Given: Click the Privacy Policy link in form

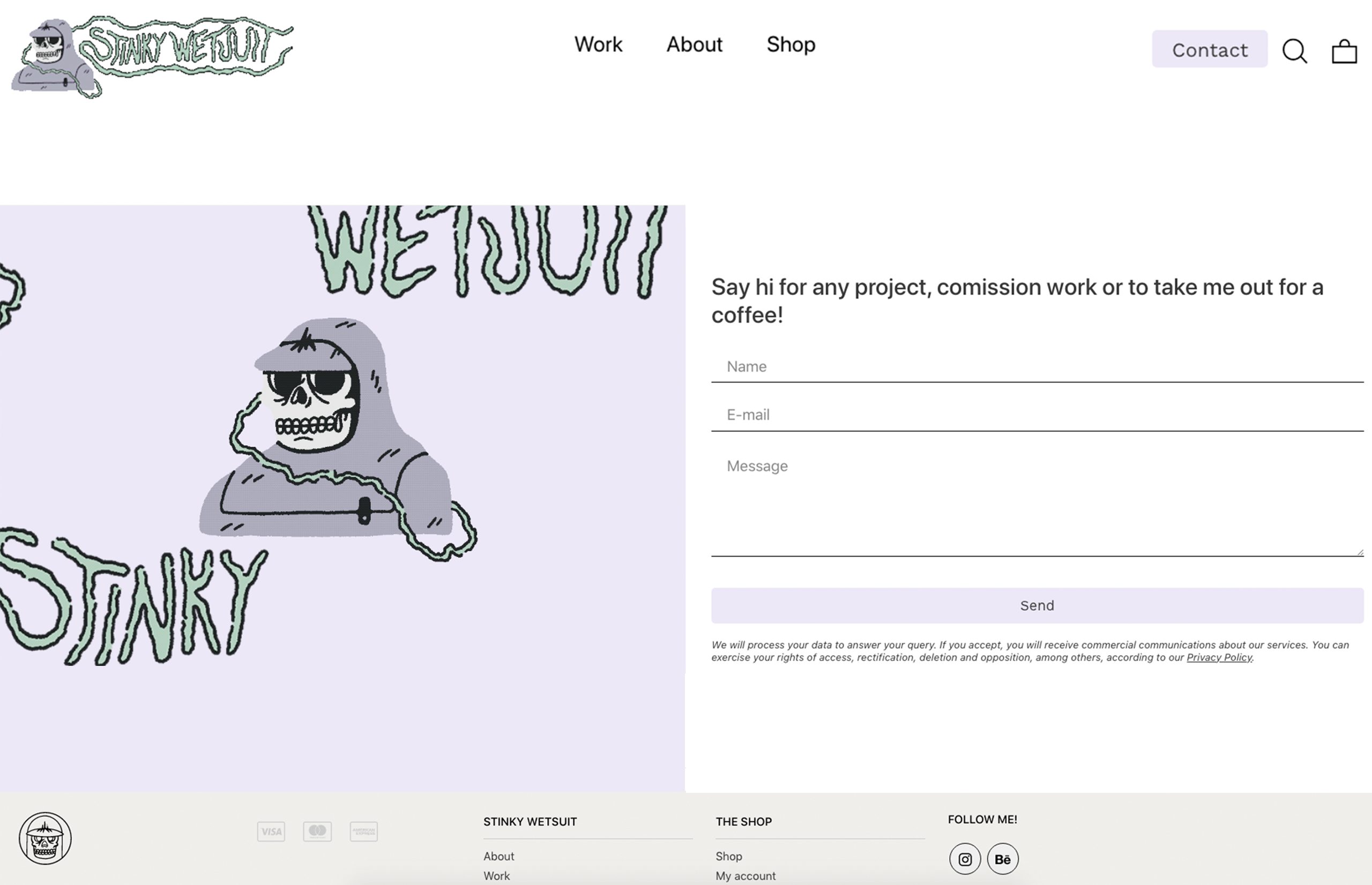Looking at the screenshot, I should [1218, 657].
